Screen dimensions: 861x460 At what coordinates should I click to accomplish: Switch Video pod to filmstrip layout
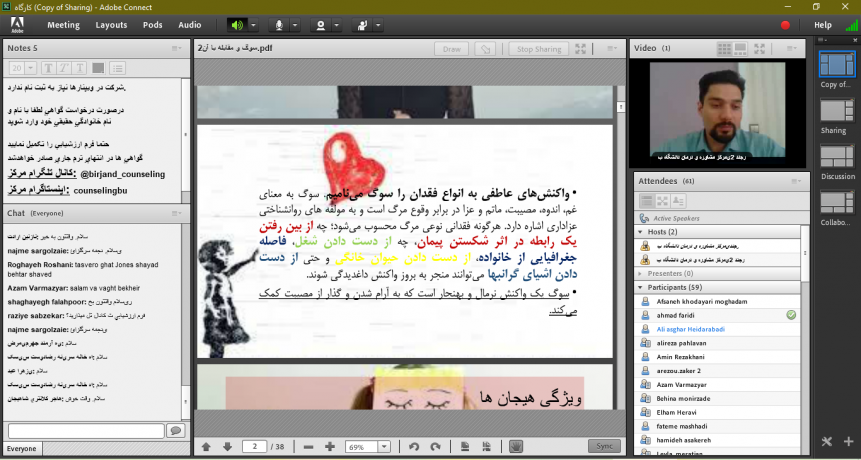point(740,49)
